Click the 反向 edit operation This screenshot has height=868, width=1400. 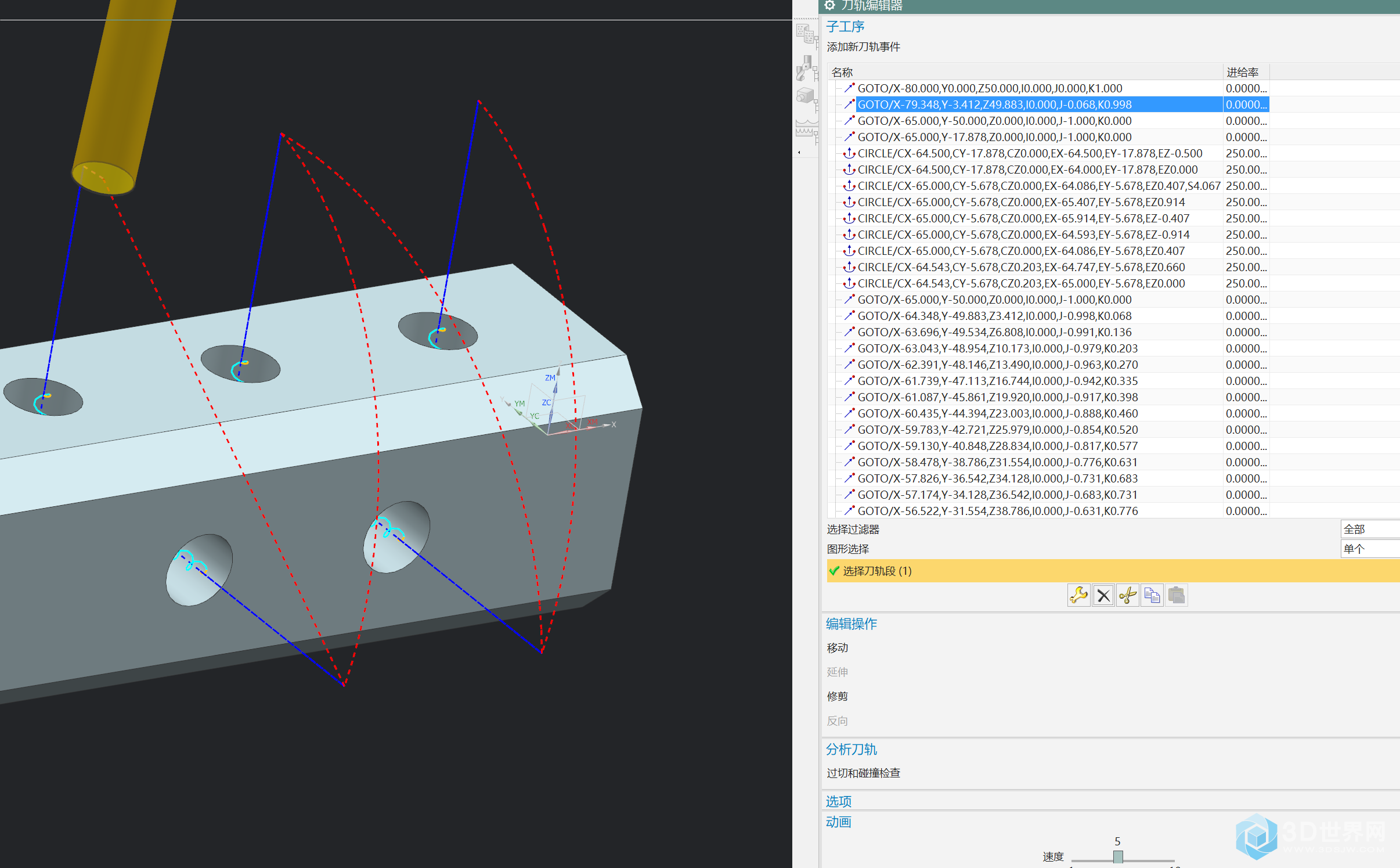click(x=838, y=721)
